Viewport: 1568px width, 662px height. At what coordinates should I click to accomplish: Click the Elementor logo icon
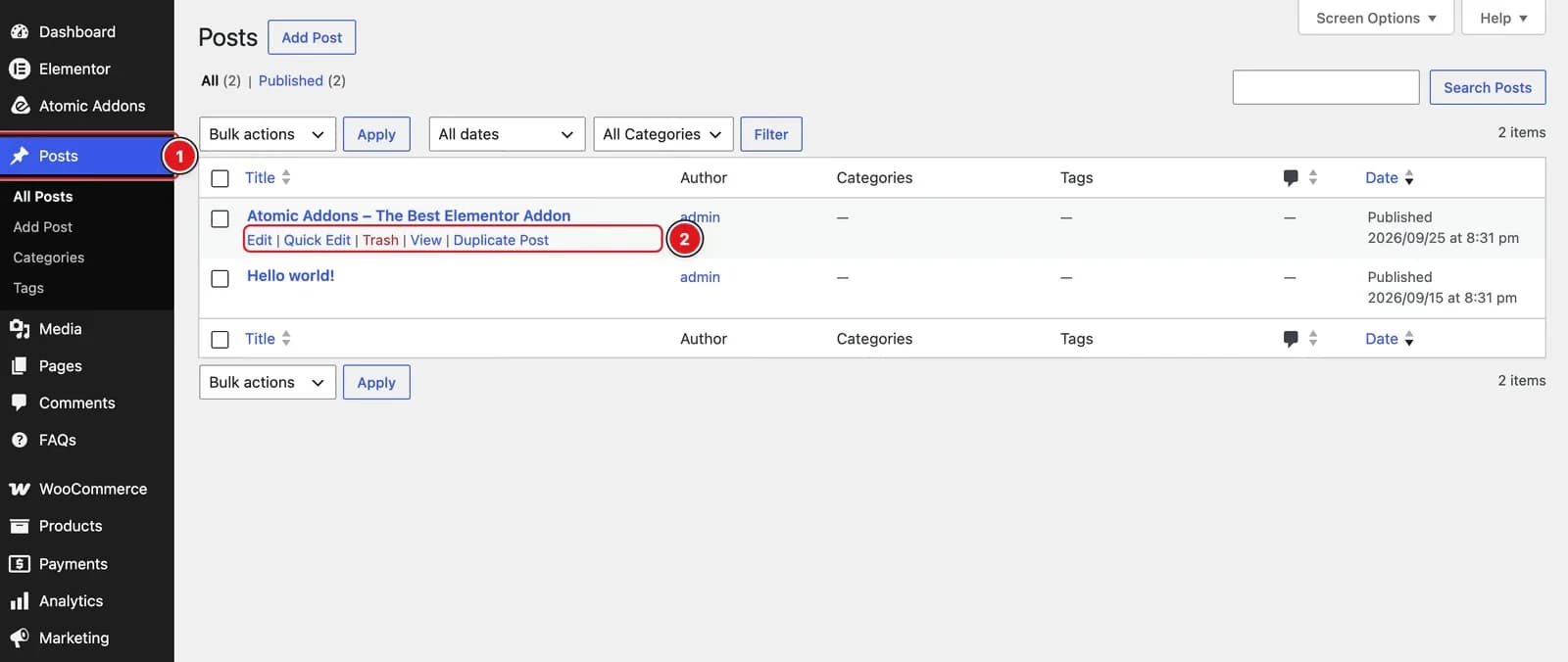[x=19, y=69]
